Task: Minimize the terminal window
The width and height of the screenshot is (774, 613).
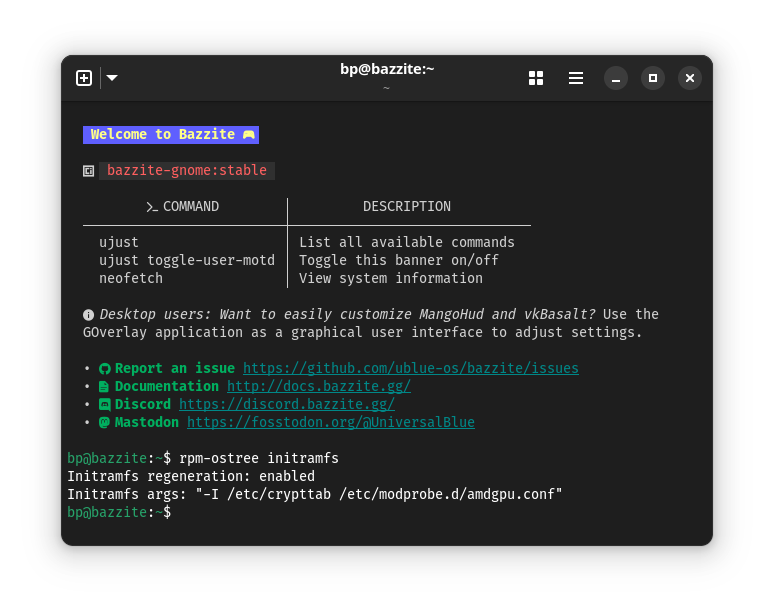Action: (x=616, y=78)
